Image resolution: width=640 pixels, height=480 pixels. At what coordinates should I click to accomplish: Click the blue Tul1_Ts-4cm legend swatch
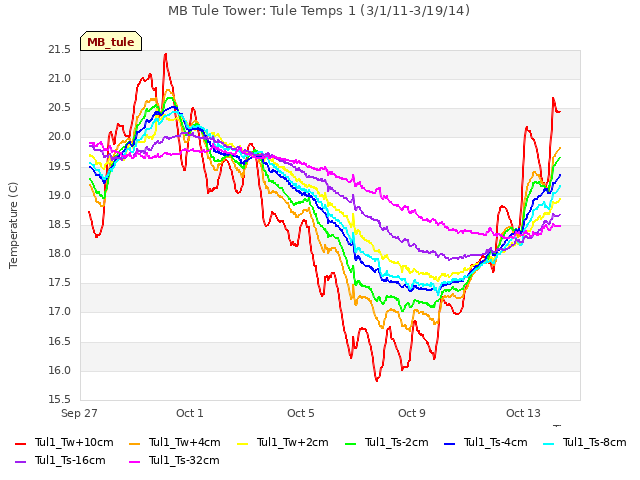point(449,443)
